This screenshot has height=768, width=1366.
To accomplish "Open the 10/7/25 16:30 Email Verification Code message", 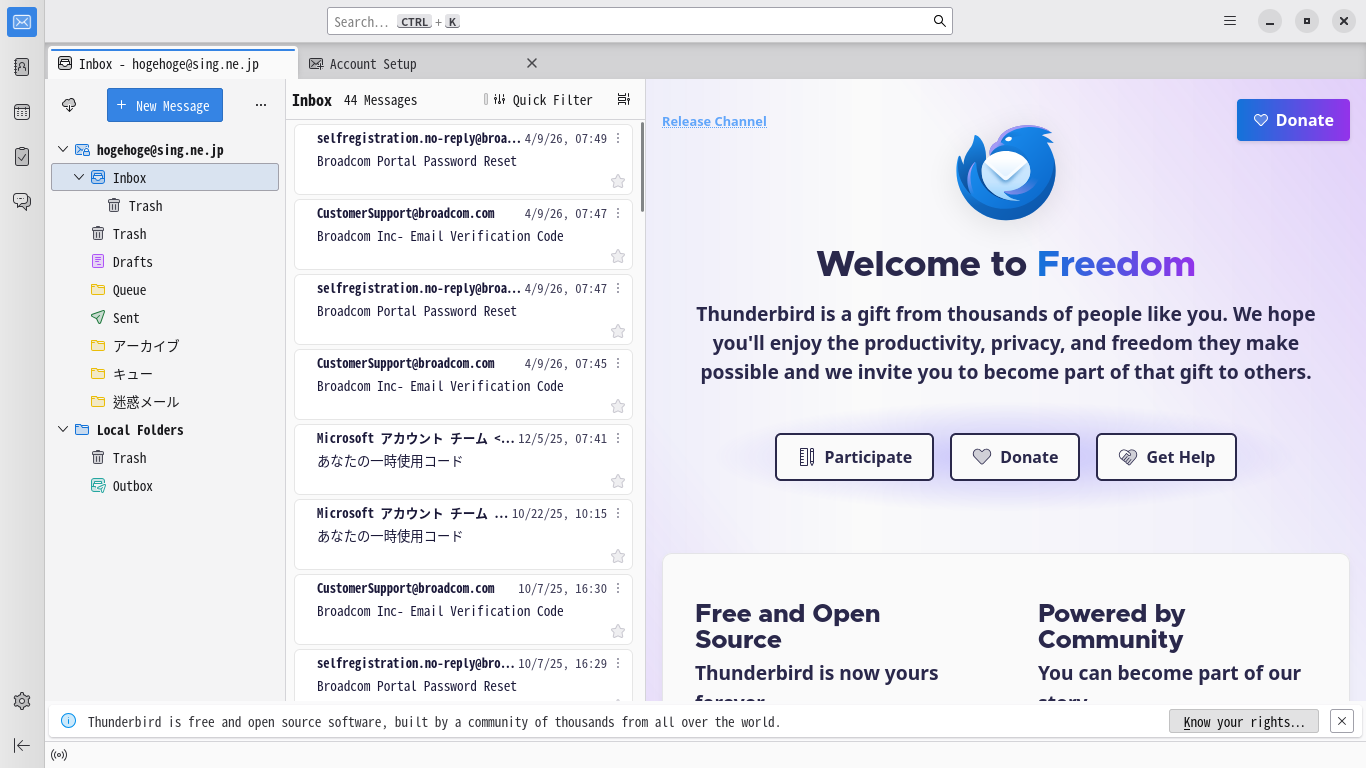I will pos(463,609).
